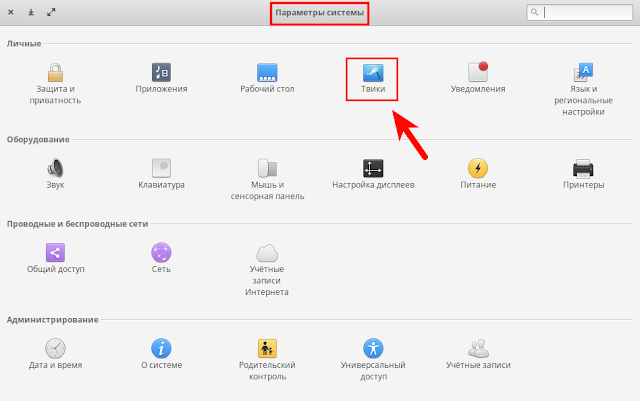Open Общий доступ sharing settings
Image resolution: width=640 pixels, height=401 pixels.
[x=55, y=258]
